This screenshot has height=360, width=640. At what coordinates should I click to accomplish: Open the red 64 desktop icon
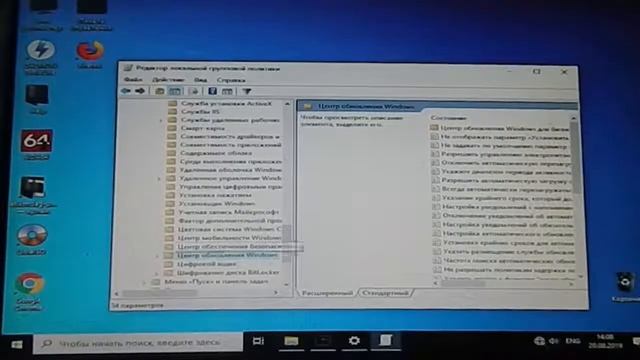point(36,144)
